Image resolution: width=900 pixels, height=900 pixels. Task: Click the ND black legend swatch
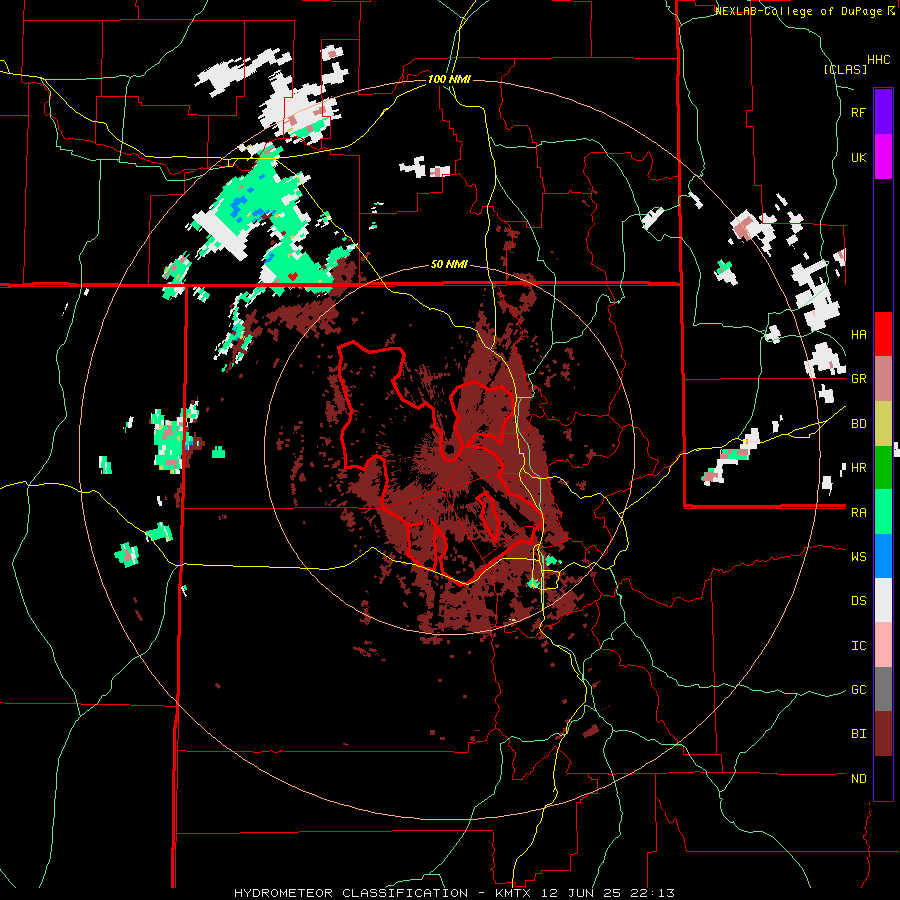[x=883, y=778]
